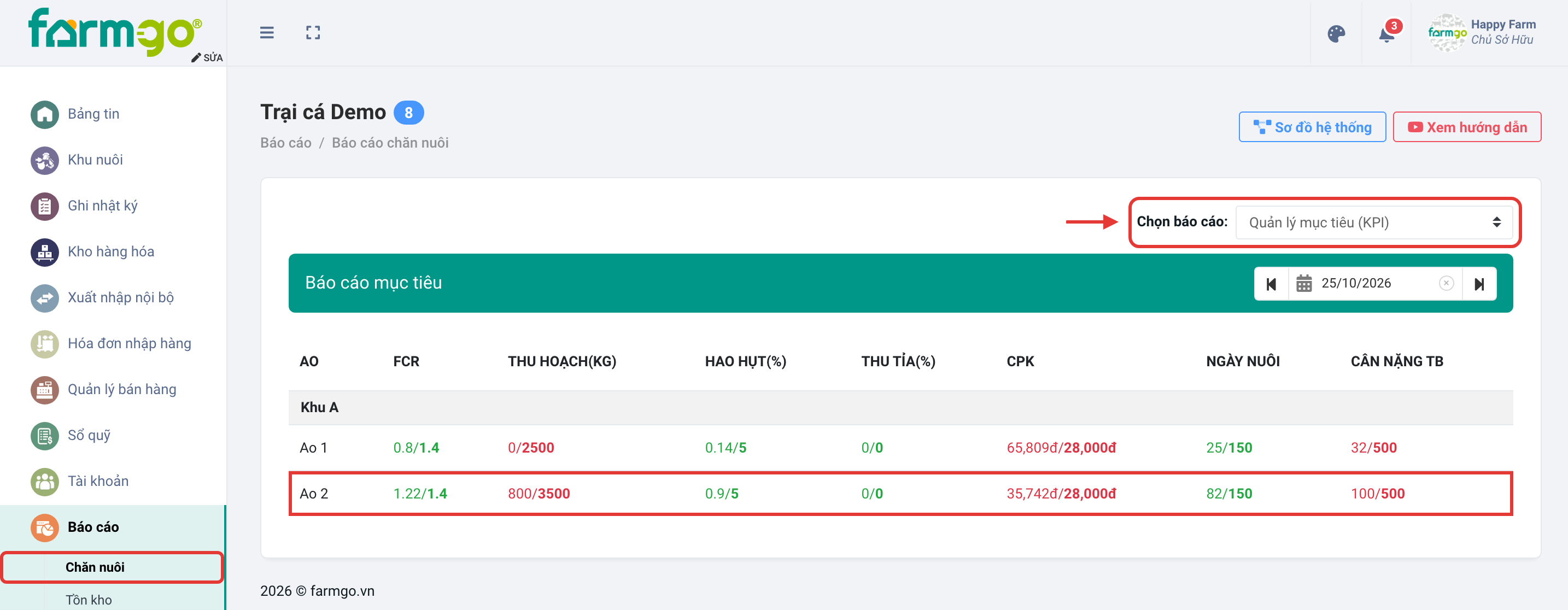Image resolution: width=1568 pixels, height=610 pixels.
Task: Click Sơ đồ hệ thống button
Action: click(1312, 127)
